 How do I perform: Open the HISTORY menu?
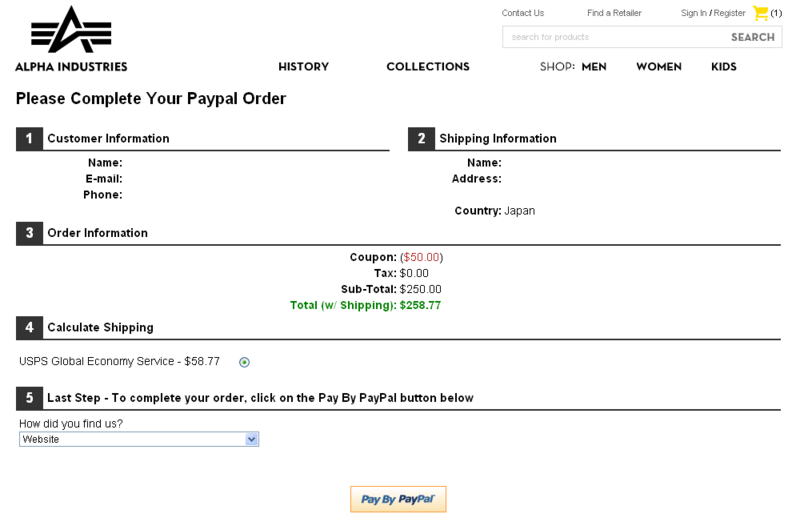click(x=304, y=67)
